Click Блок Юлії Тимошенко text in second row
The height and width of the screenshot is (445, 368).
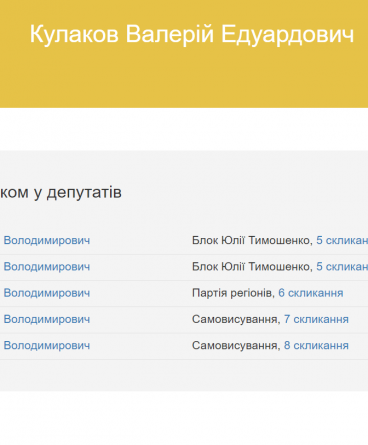(251, 267)
